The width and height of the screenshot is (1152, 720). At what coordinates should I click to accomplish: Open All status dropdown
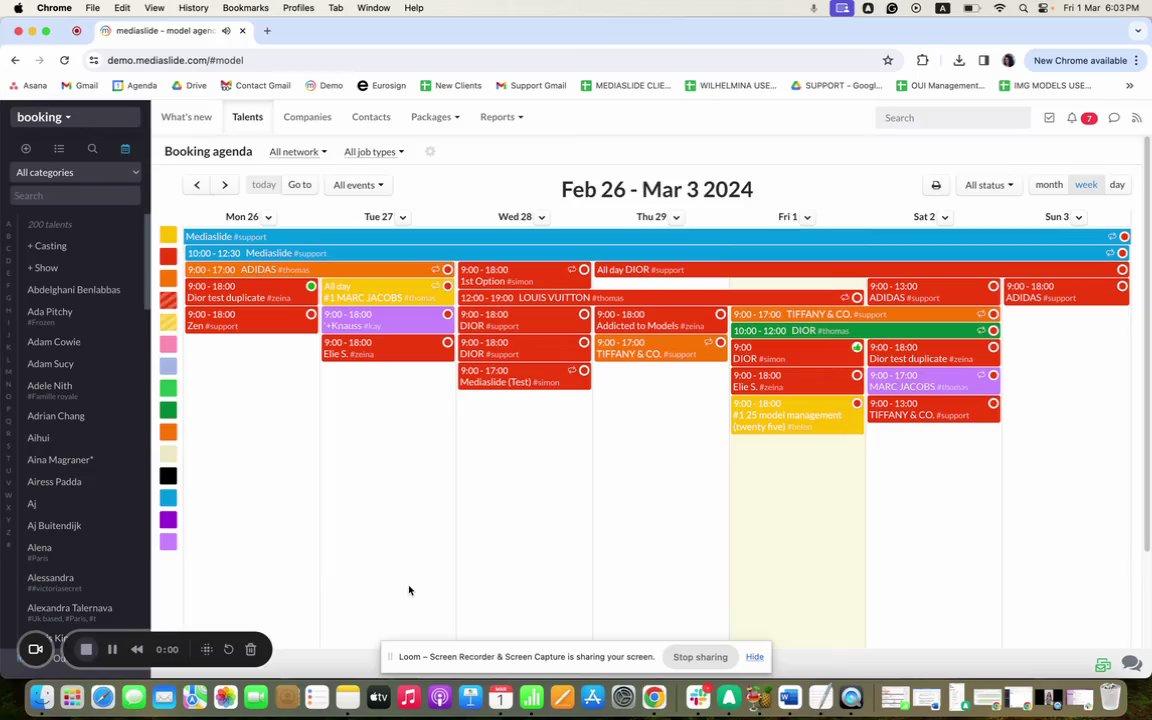[989, 185]
